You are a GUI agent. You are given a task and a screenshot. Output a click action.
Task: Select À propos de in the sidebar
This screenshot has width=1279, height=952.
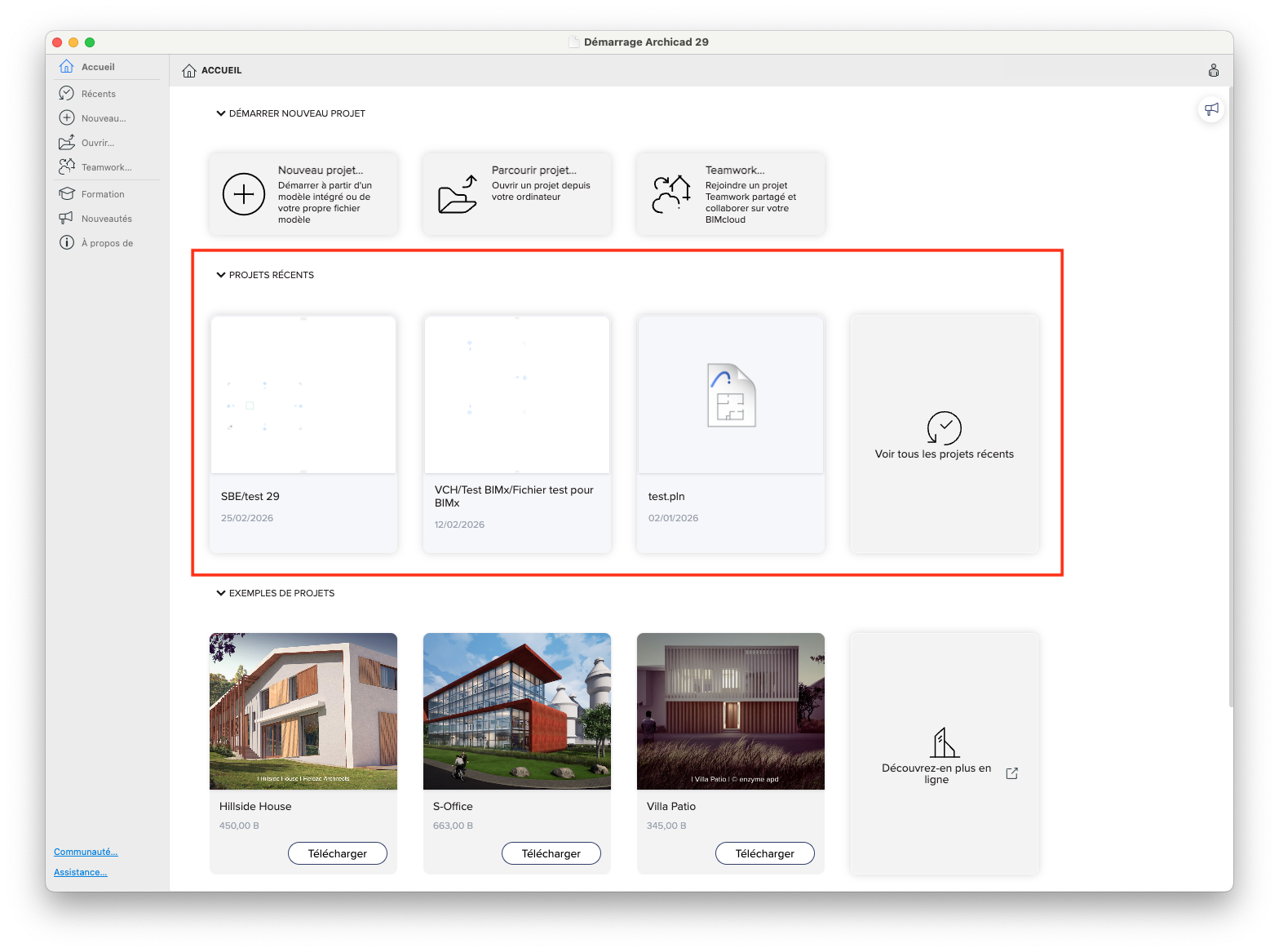[107, 243]
